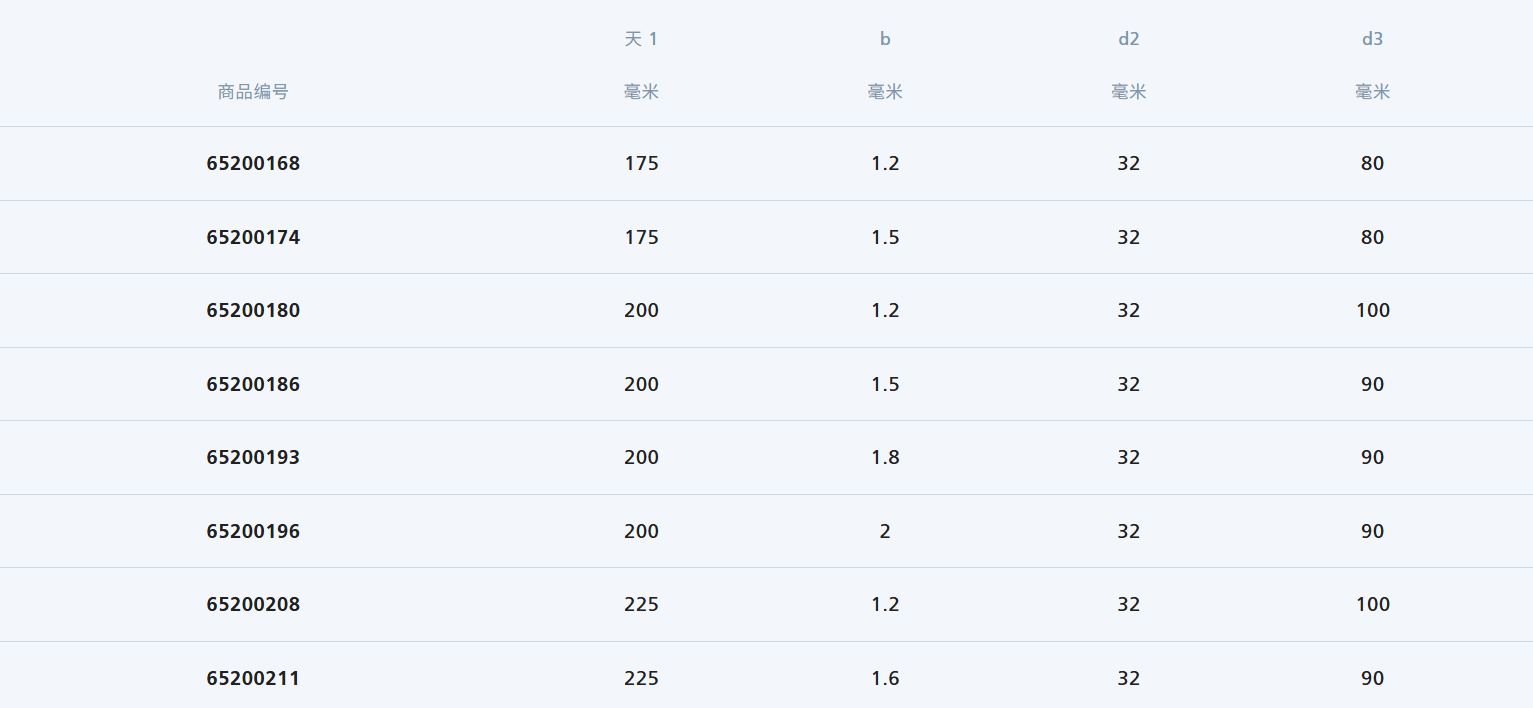The image size is (1533, 708).
Task: Click the 商品编号 column header
Action: [x=253, y=92]
